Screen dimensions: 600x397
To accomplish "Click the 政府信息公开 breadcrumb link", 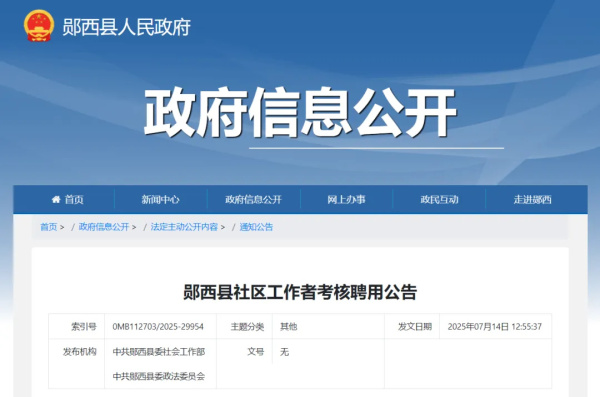I will (x=104, y=227).
